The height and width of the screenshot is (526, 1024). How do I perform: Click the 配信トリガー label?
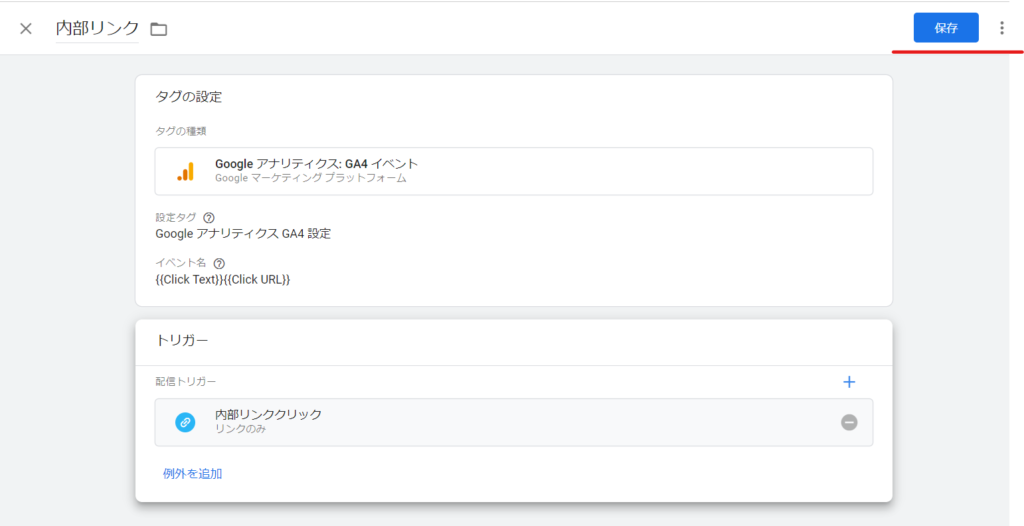point(185,382)
